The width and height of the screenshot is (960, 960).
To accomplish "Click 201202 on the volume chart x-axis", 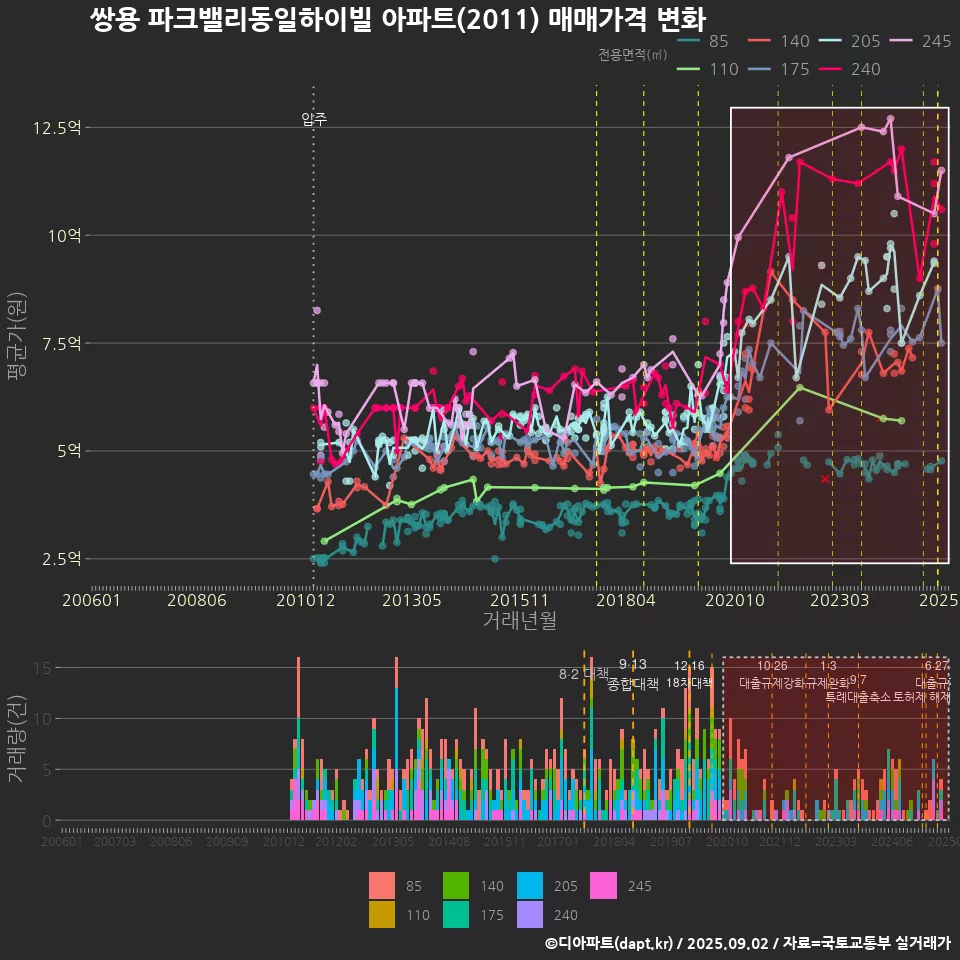I will click(x=336, y=841).
